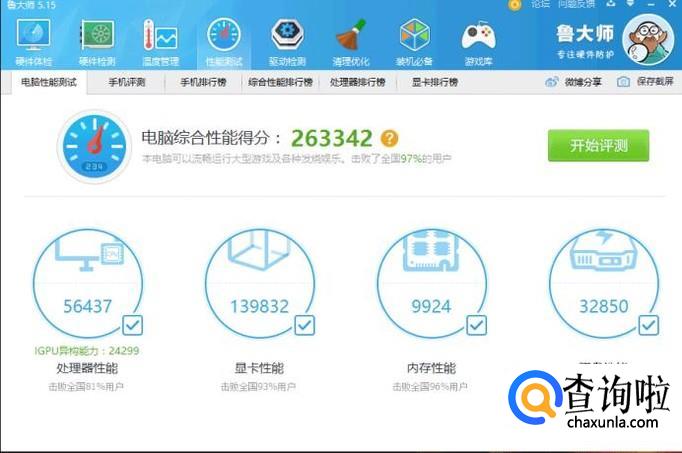682x453 pixels.
Task: Toggle the checkbox for 内存性能 test
Action: (x=476, y=325)
